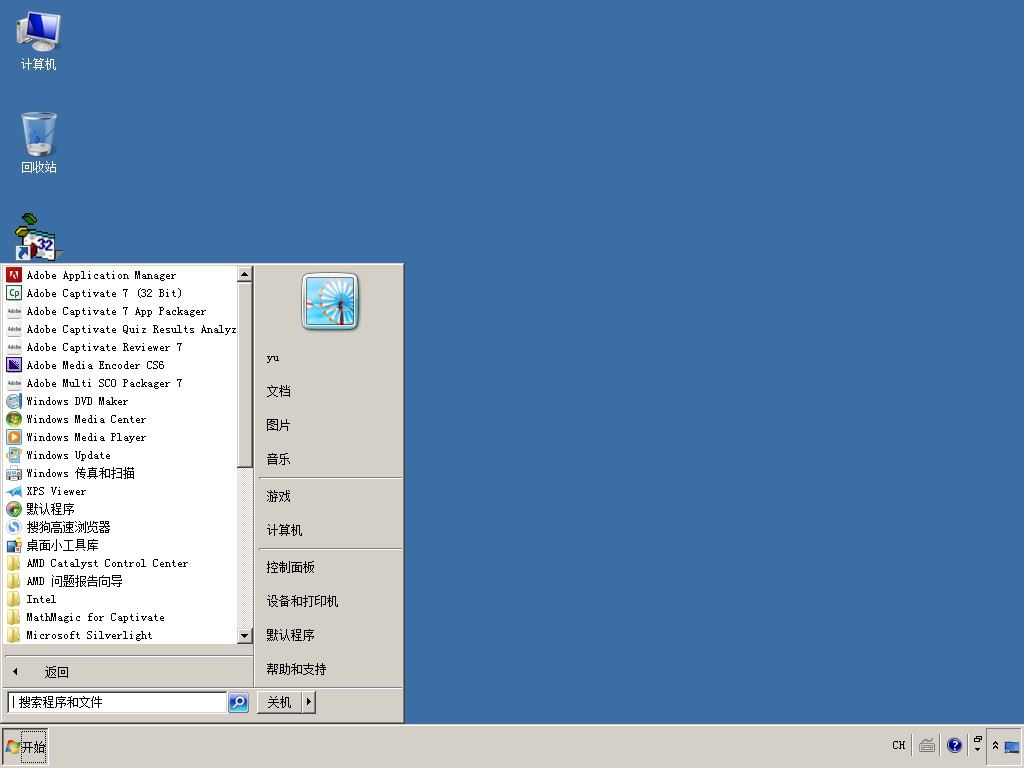This screenshot has height=768, width=1024.
Task: Expand AMD 问题报告向导 folder
Action: tap(74, 581)
